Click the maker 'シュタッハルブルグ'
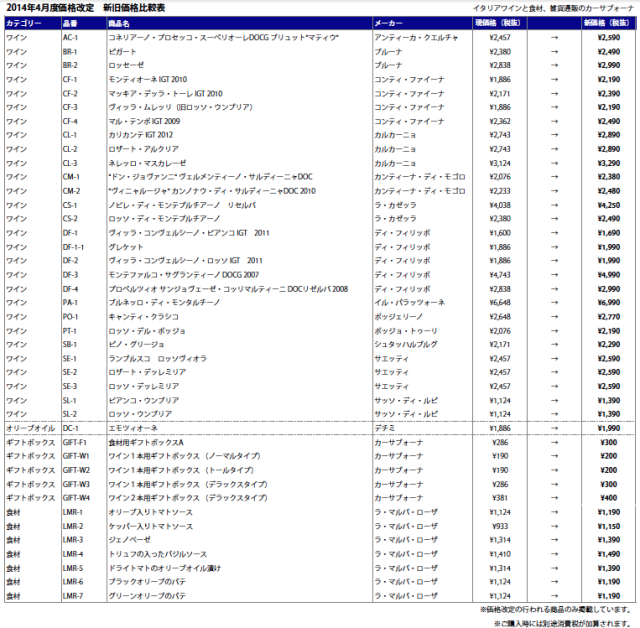Image resolution: width=640 pixels, height=628 pixels. click(x=406, y=345)
